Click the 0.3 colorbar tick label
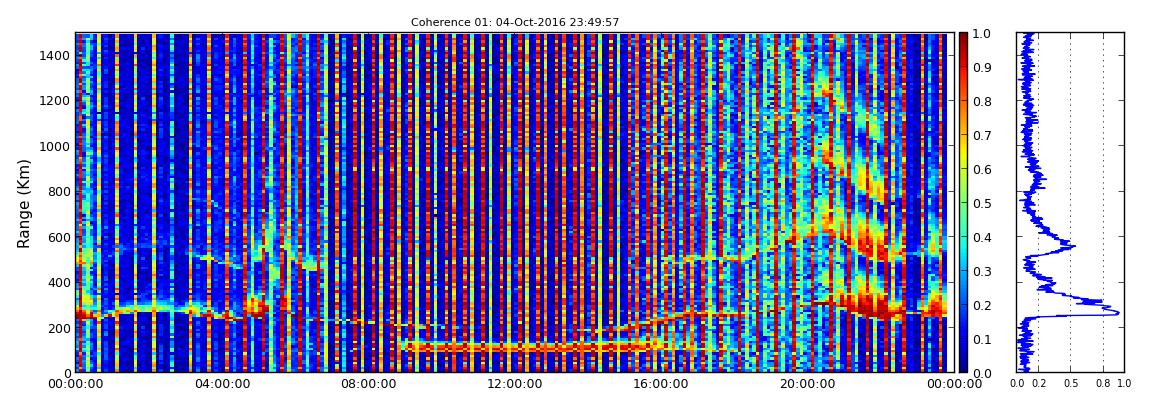This screenshot has height=407, width=1150. pos(981,271)
